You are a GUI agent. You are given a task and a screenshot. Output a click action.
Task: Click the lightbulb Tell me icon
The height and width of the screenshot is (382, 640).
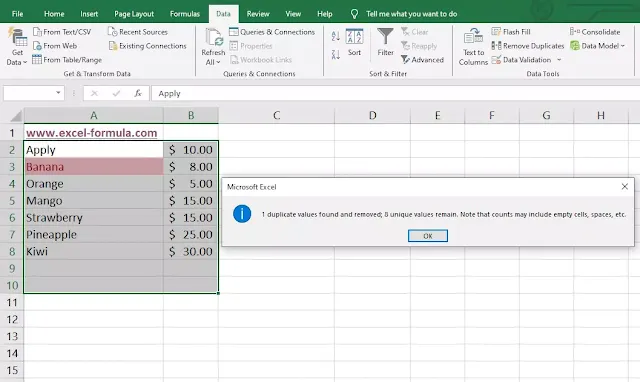(x=354, y=14)
